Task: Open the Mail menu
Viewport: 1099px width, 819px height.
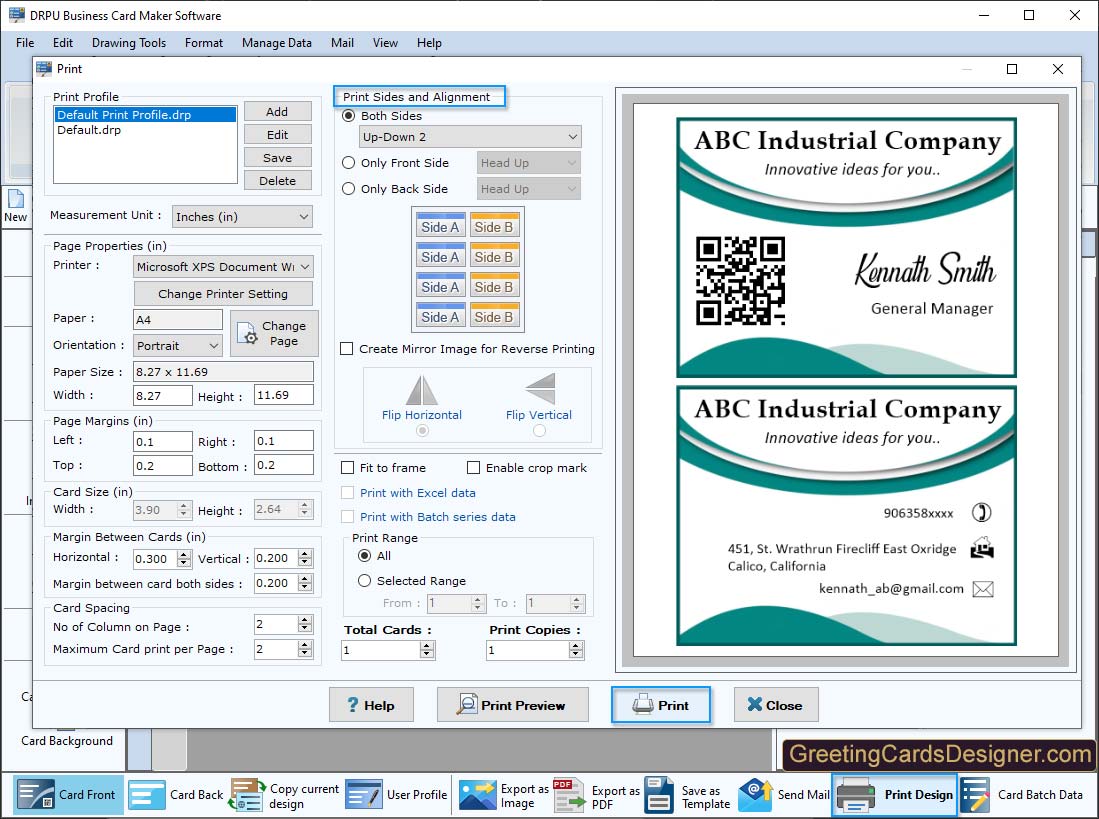Action: tap(342, 43)
